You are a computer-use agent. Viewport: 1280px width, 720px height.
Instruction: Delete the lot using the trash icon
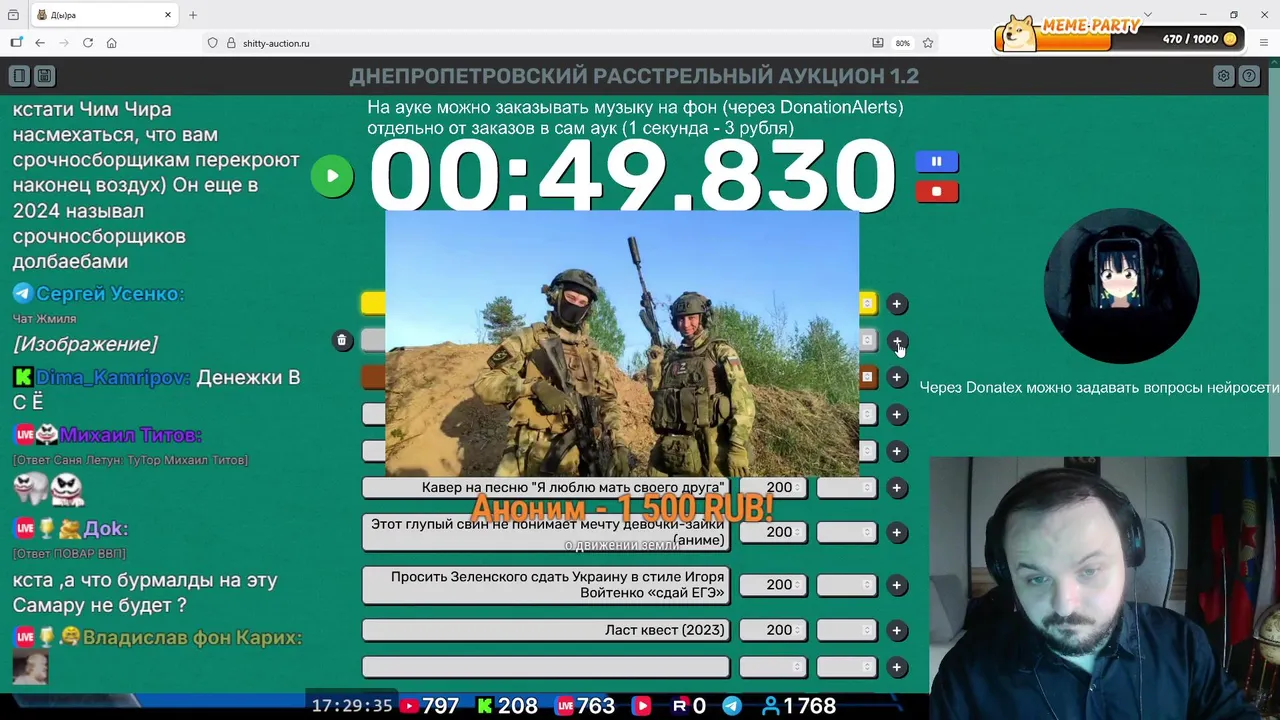[x=342, y=341]
